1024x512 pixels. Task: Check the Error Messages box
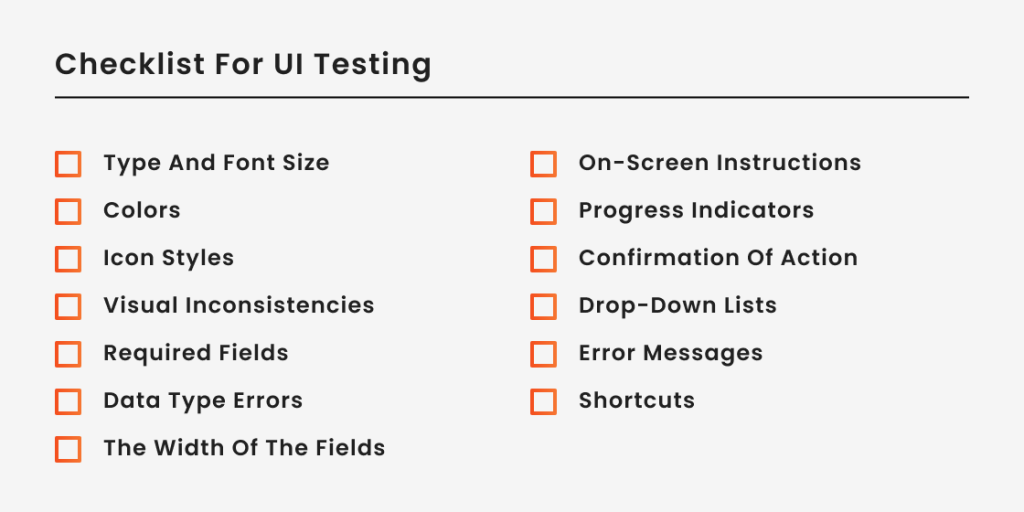click(x=543, y=355)
